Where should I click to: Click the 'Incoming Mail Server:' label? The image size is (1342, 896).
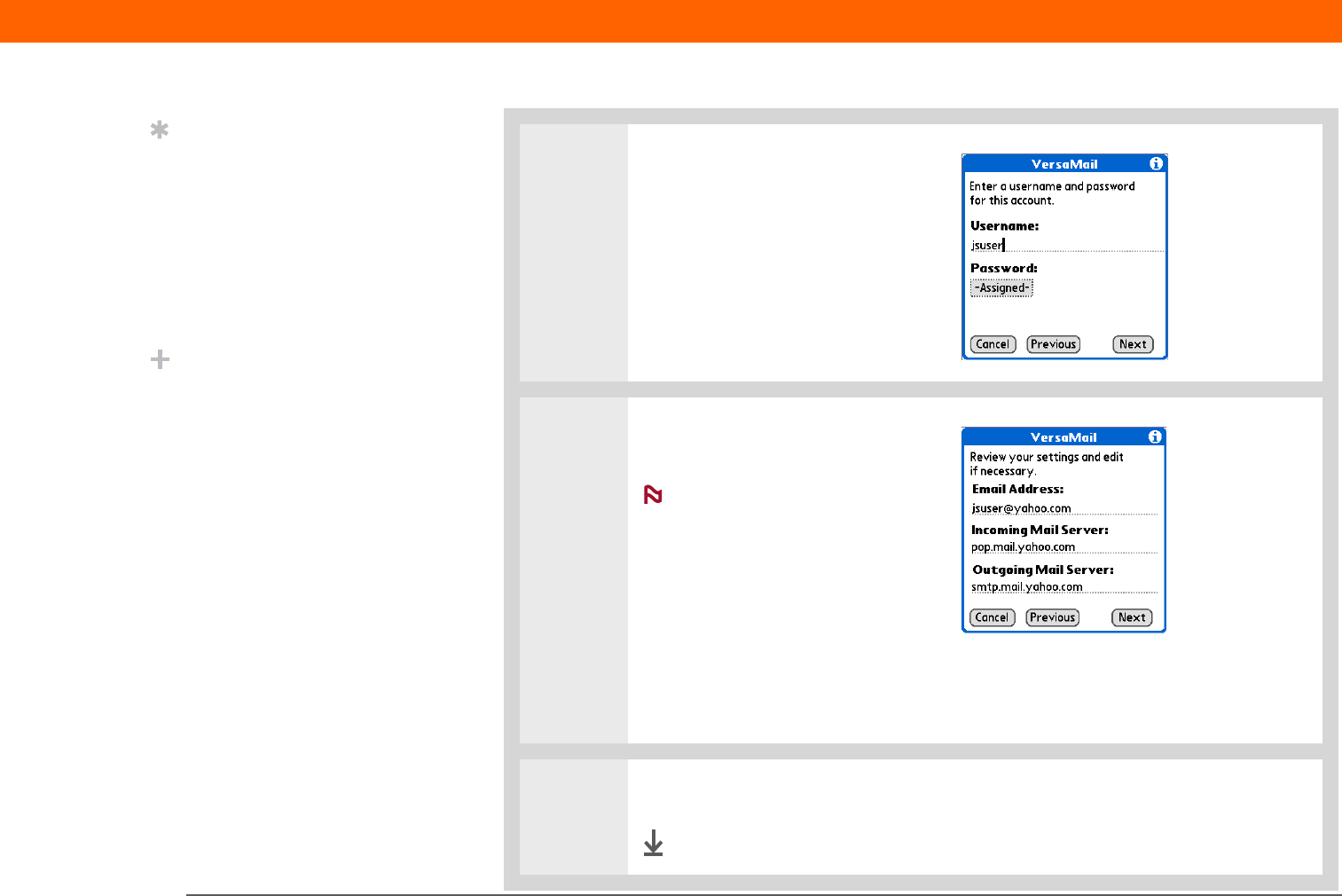[x=1040, y=530]
